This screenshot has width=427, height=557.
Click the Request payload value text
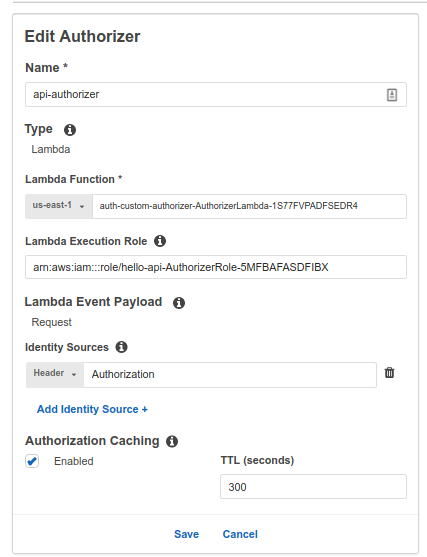click(x=52, y=322)
